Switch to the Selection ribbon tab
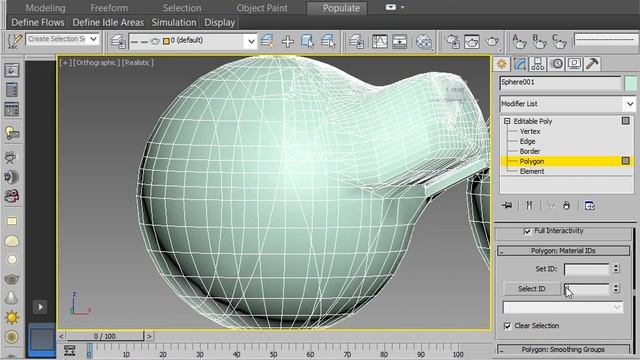The height and width of the screenshot is (360, 640). pyautogui.click(x=182, y=8)
